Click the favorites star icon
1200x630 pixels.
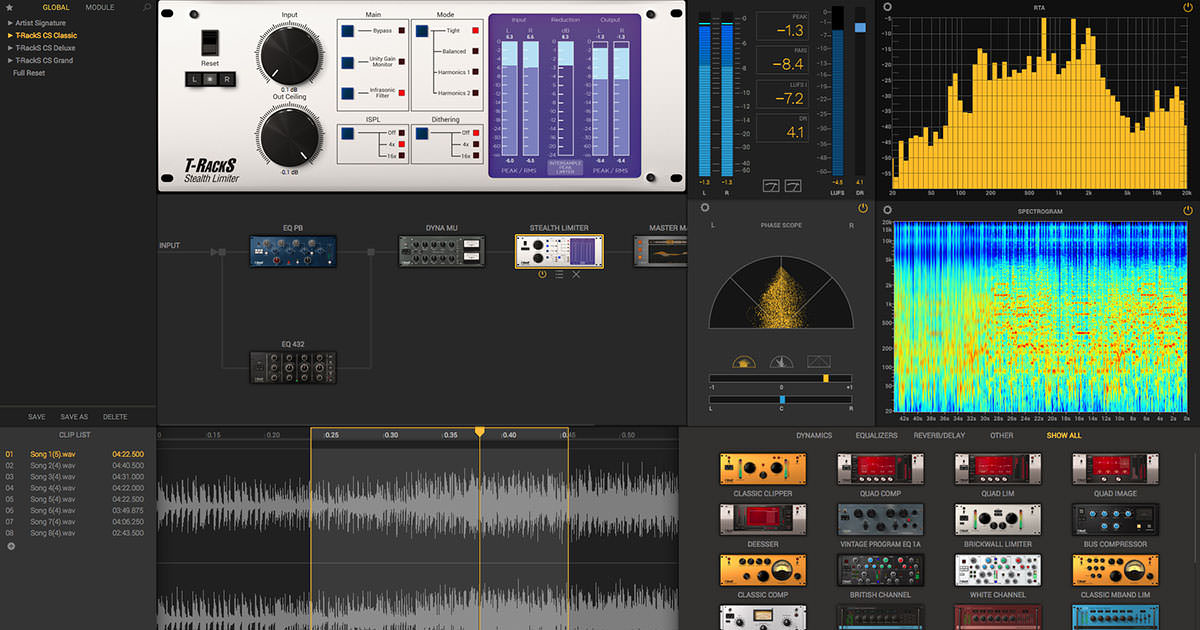click(9, 7)
